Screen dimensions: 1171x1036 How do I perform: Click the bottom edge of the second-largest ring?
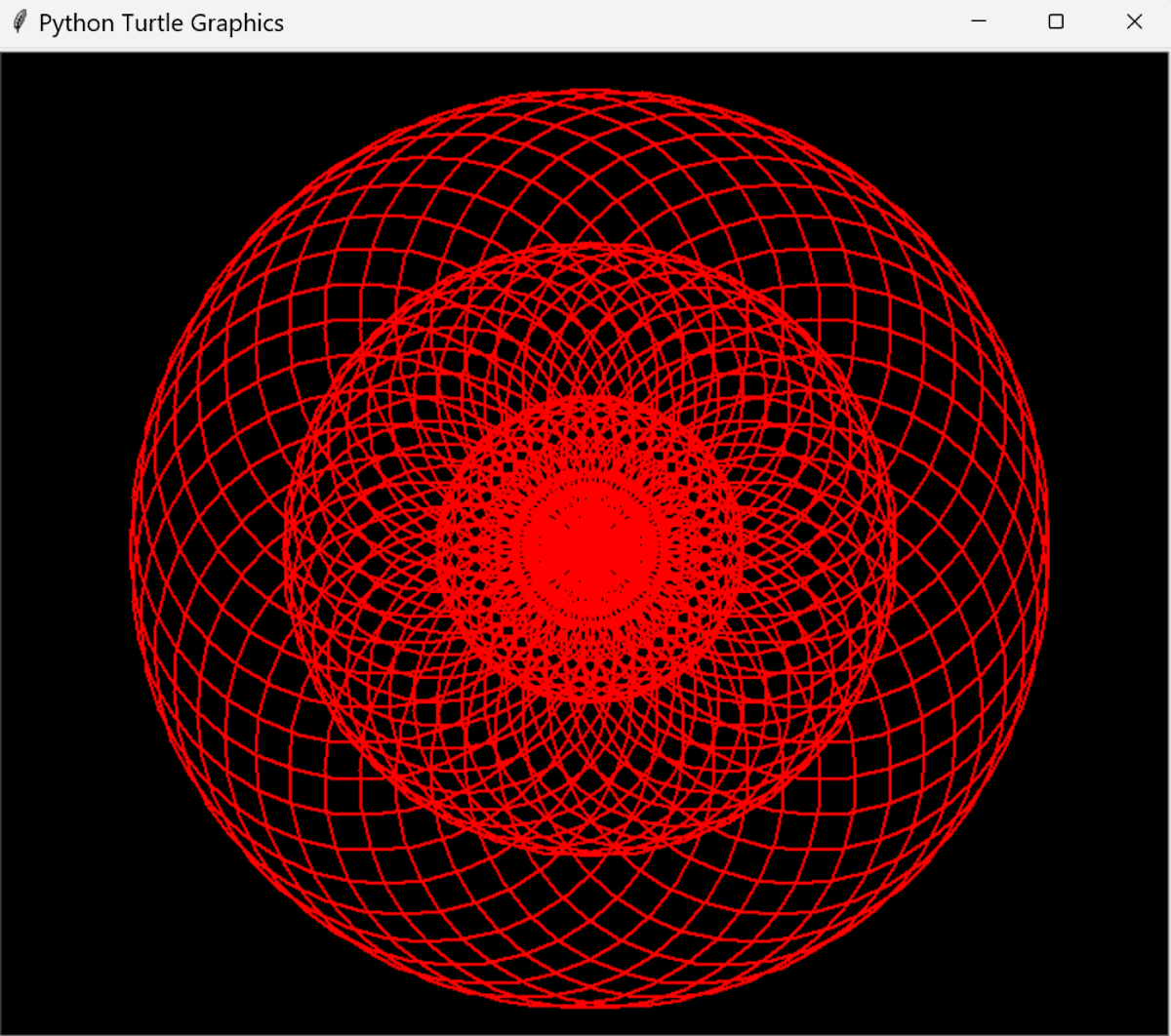tap(590, 855)
